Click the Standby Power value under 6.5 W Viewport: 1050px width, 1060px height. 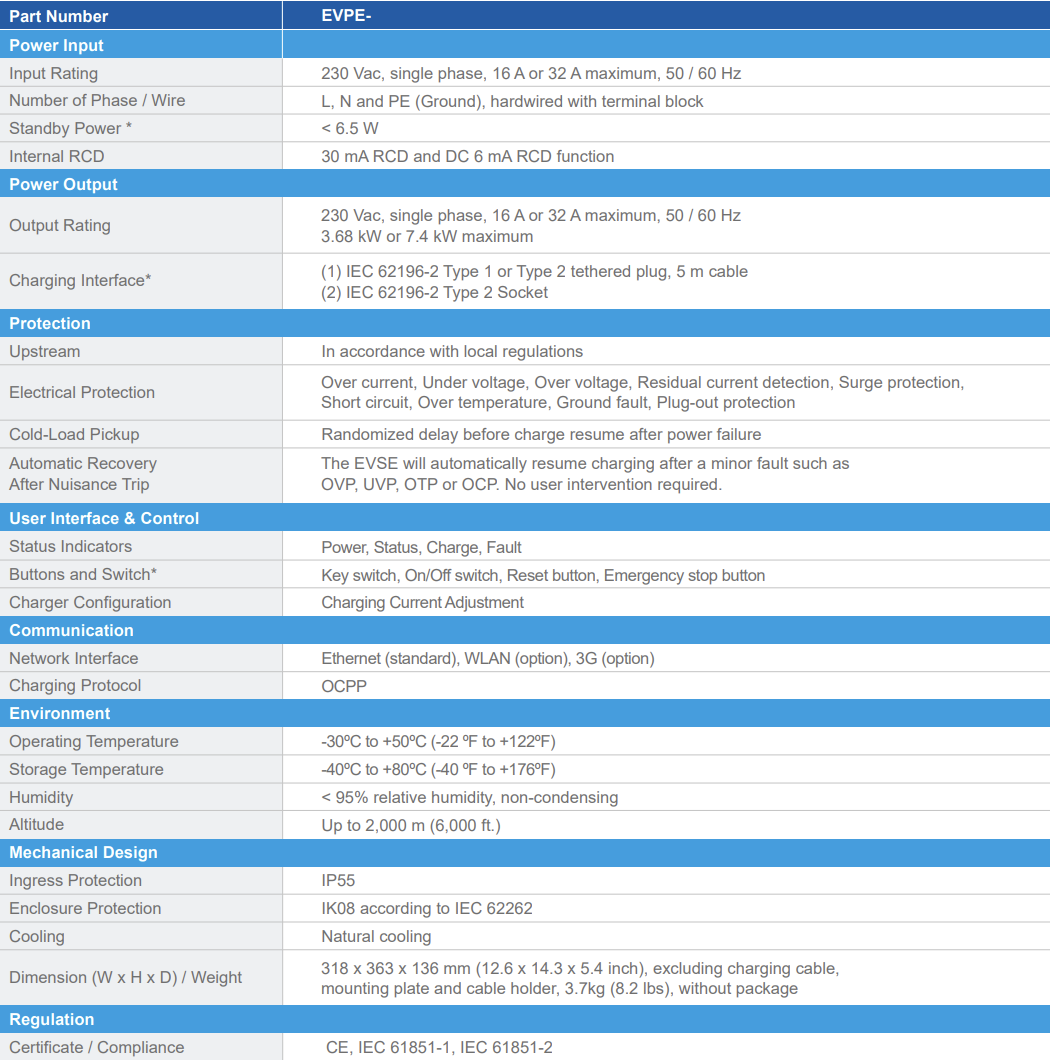click(x=350, y=128)
